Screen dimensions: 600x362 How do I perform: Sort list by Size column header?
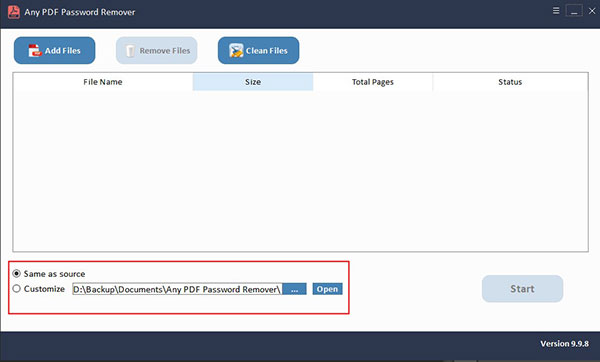pos(253,82)
